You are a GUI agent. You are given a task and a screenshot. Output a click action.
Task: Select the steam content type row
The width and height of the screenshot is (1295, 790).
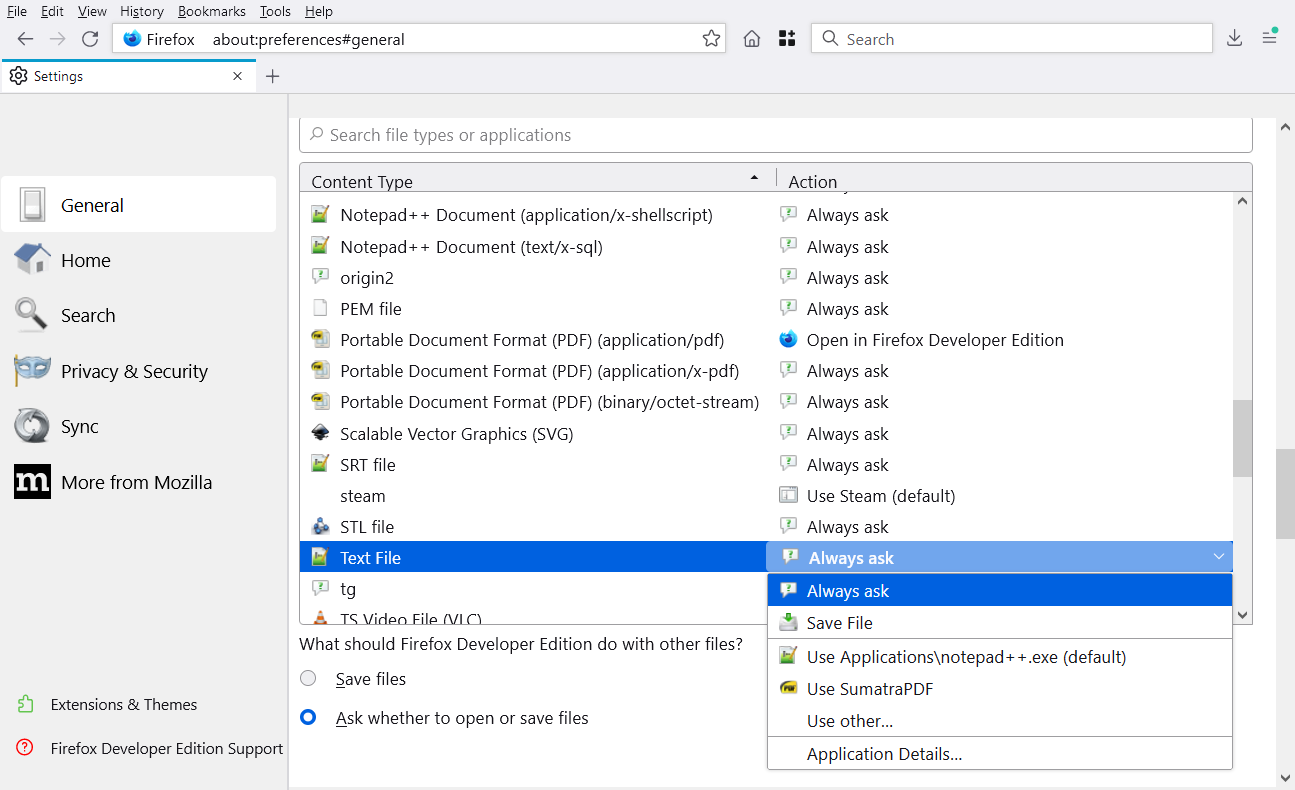766,495
